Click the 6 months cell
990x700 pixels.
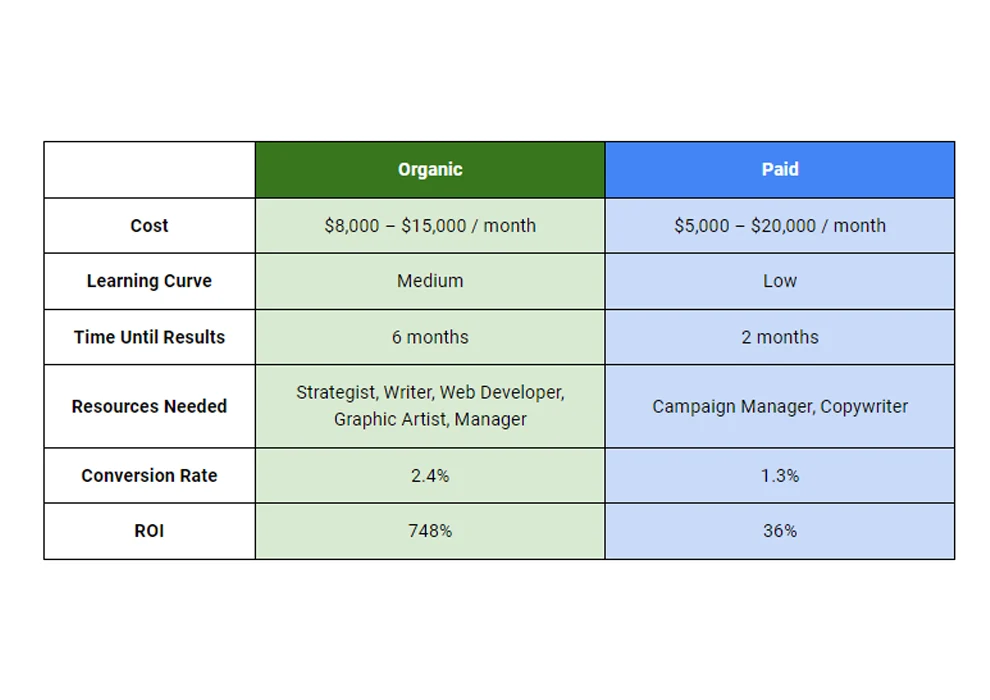click(430, 337)
